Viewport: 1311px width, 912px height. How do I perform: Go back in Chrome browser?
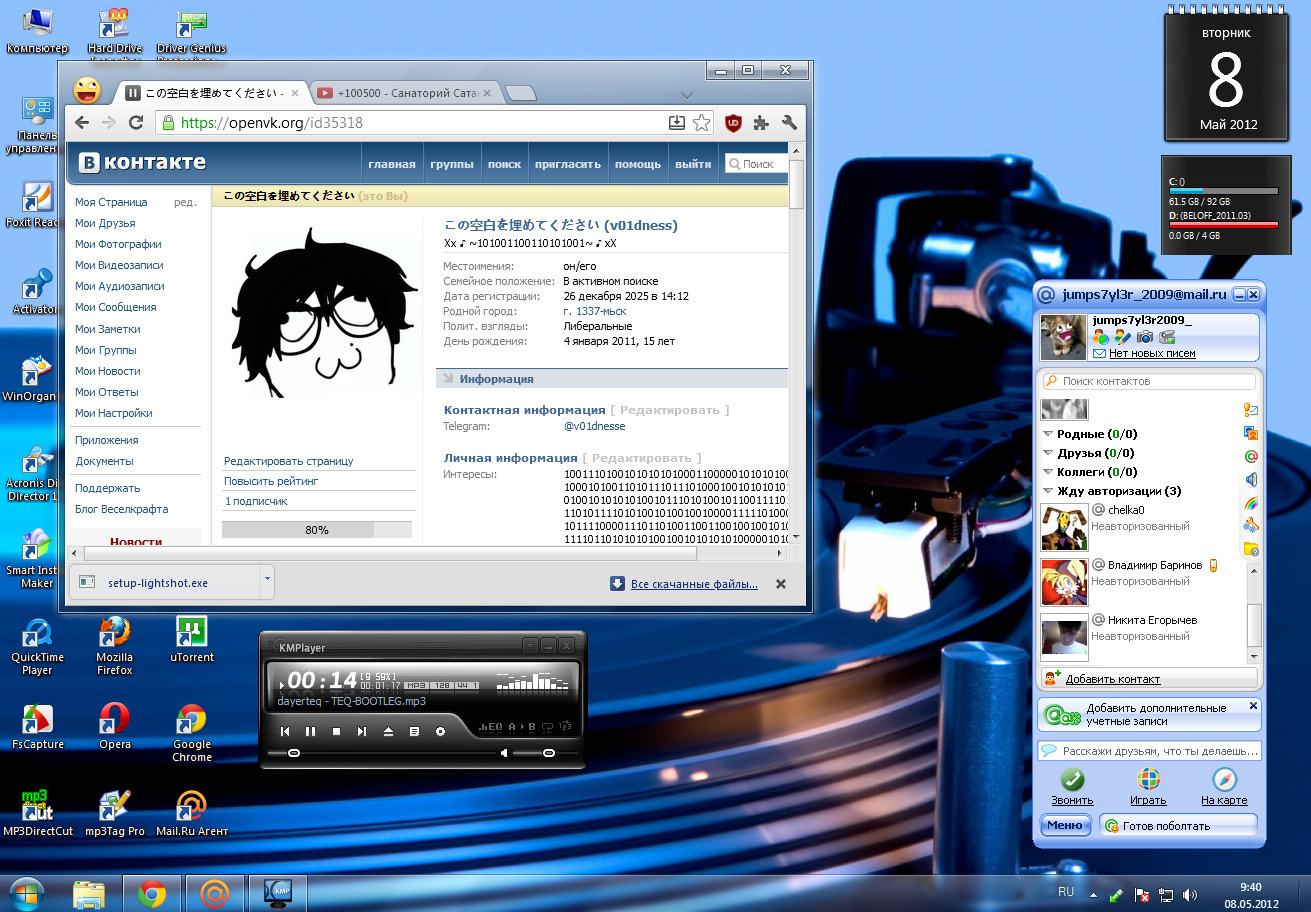84,123
